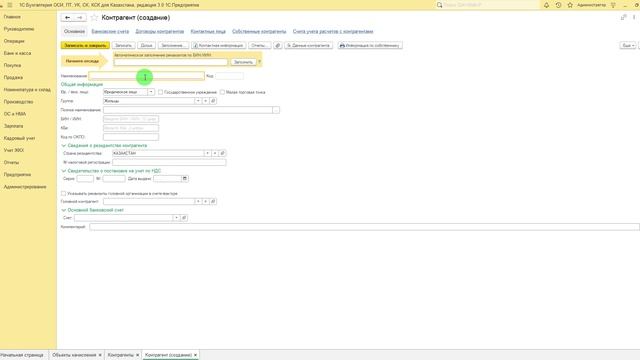
Task: Open the hamburger main menu icon
Action: 10,5
